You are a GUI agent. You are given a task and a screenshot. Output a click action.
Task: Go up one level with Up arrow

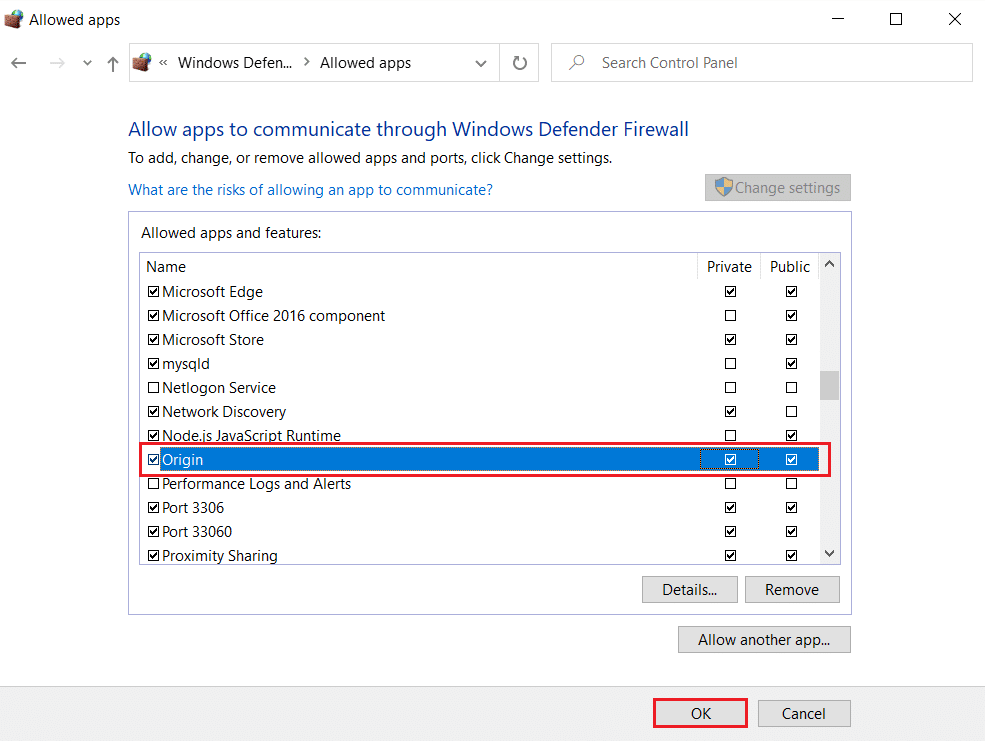pos(112,63)
